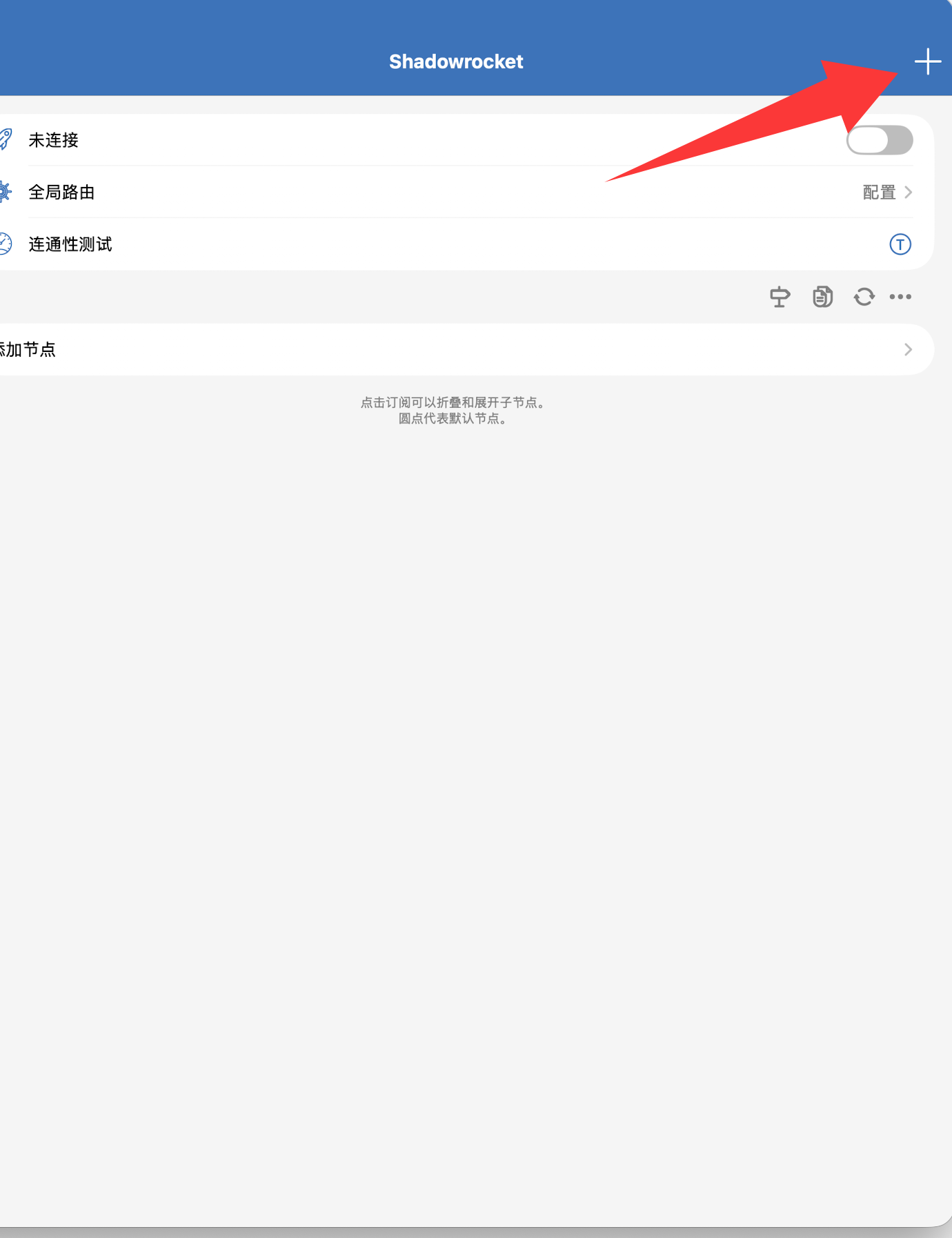Click the chevron in 添加节点 row
The height and width of the screenshot is (1238, 952).
tap(908, 349)
